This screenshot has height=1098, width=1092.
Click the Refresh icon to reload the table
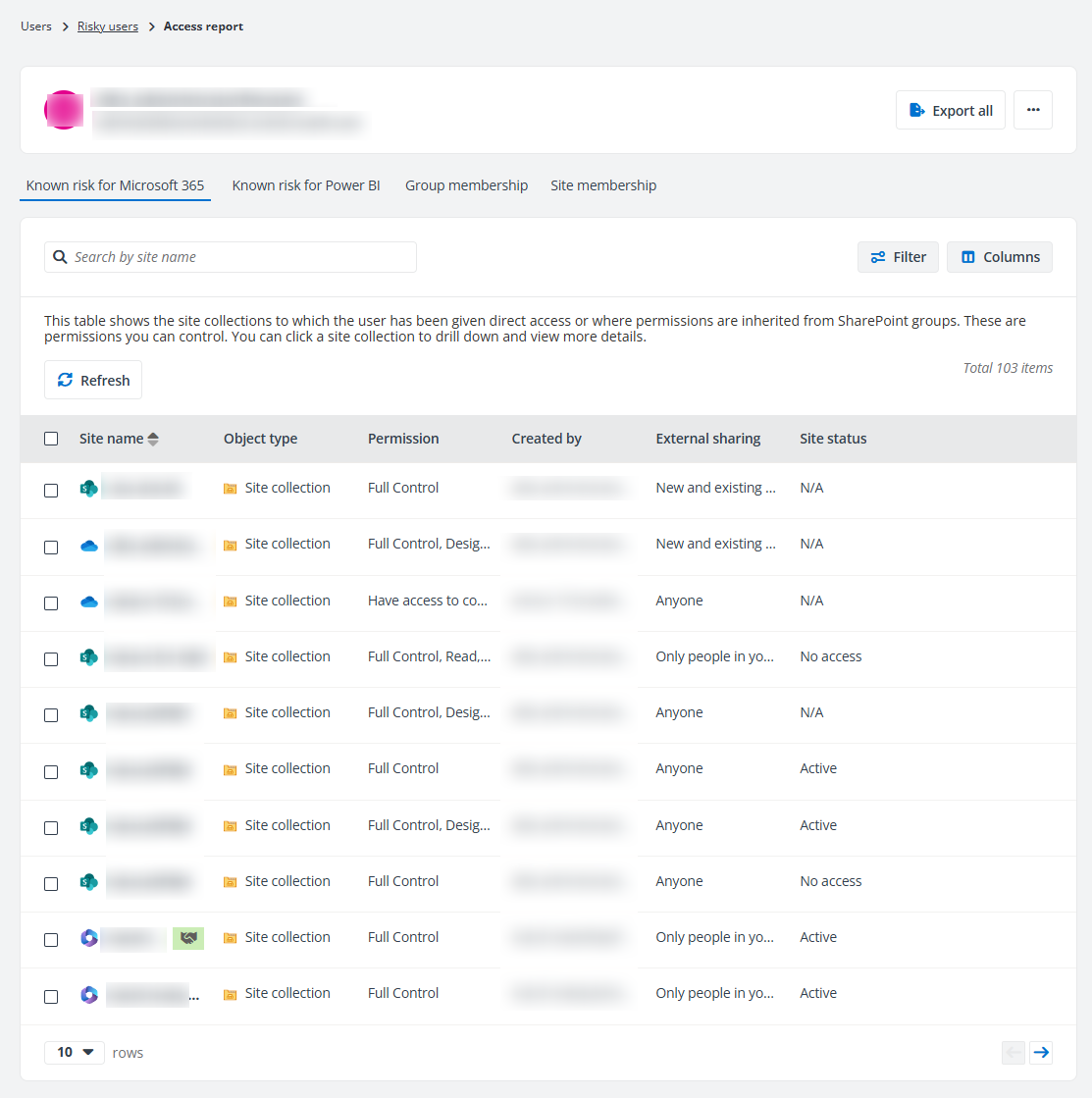[65, 380]
